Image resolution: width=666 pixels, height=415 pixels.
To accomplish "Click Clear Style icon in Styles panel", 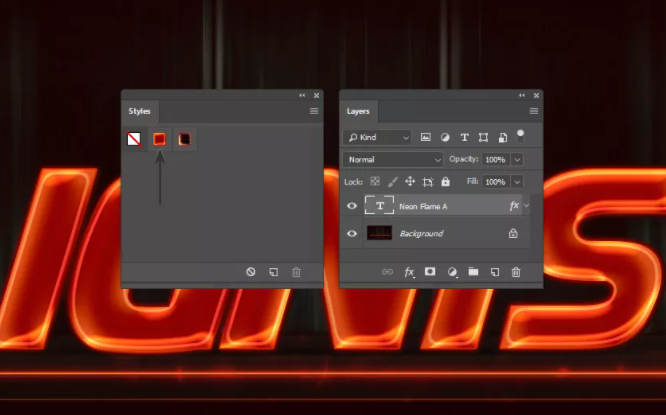I will [251, 272].
